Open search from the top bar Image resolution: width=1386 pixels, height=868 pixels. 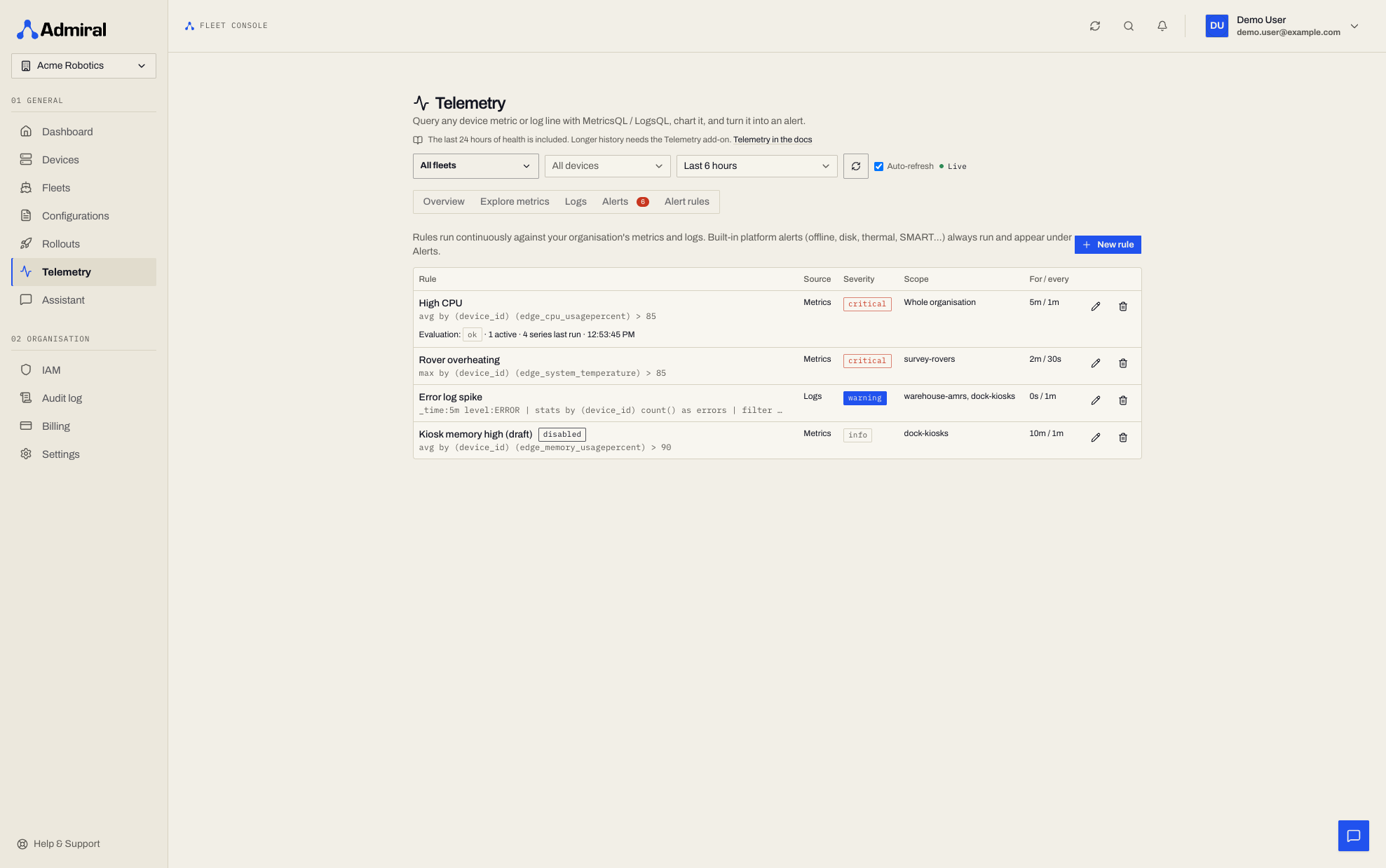click(x=1129, y=26)
